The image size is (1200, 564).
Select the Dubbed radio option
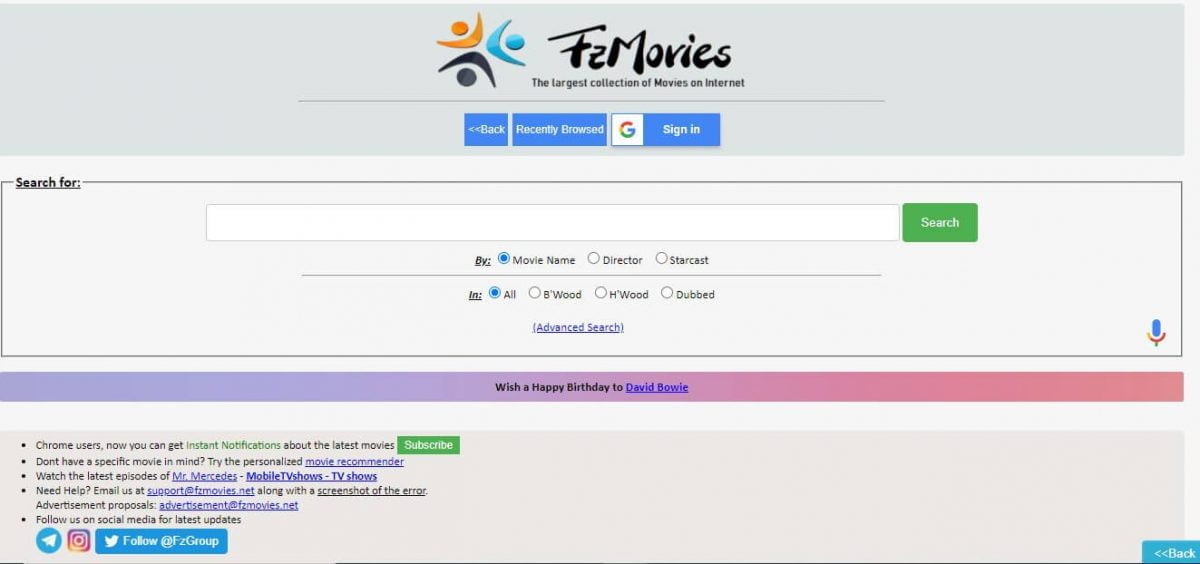pos(667,293)
